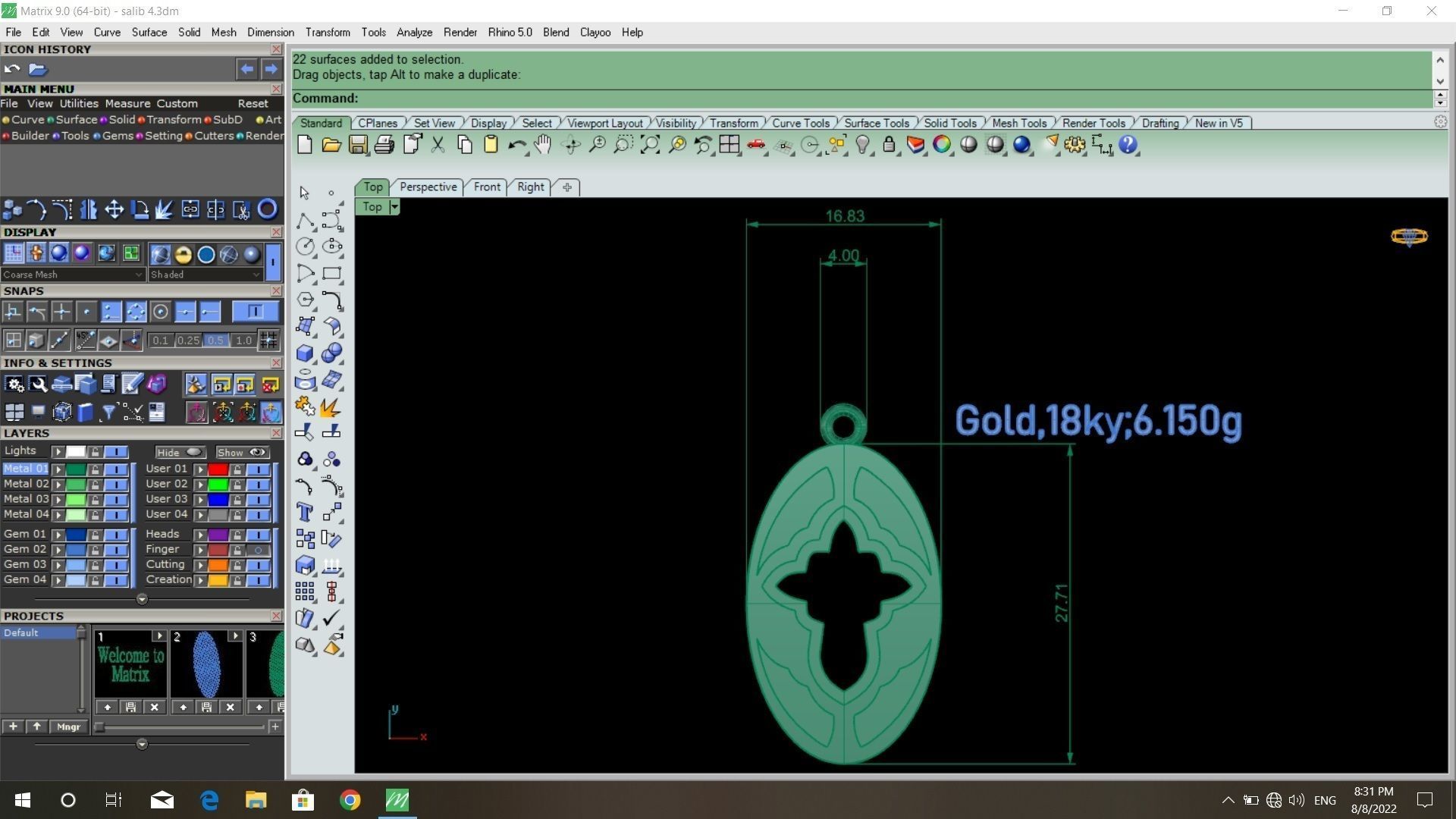Open the Shaded display mode dropdown
The height and width of the screenshot is (819, 1456).
tap(205, 275)
